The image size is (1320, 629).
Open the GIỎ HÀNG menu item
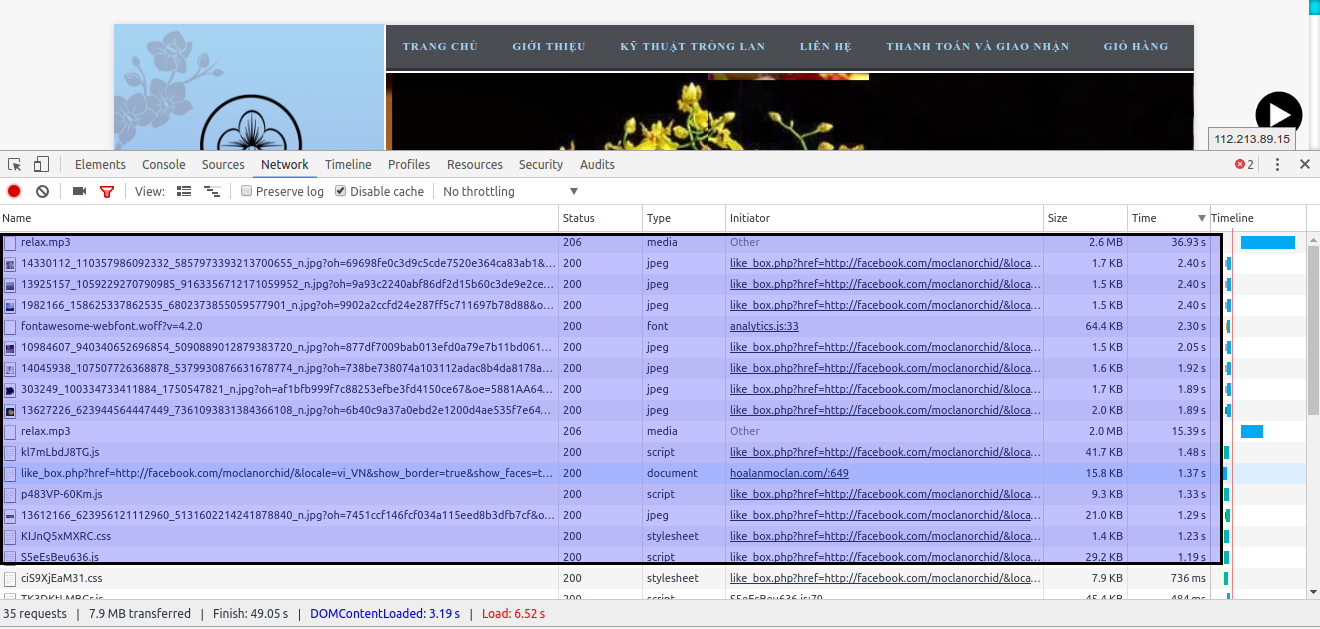coord(1136,46)
